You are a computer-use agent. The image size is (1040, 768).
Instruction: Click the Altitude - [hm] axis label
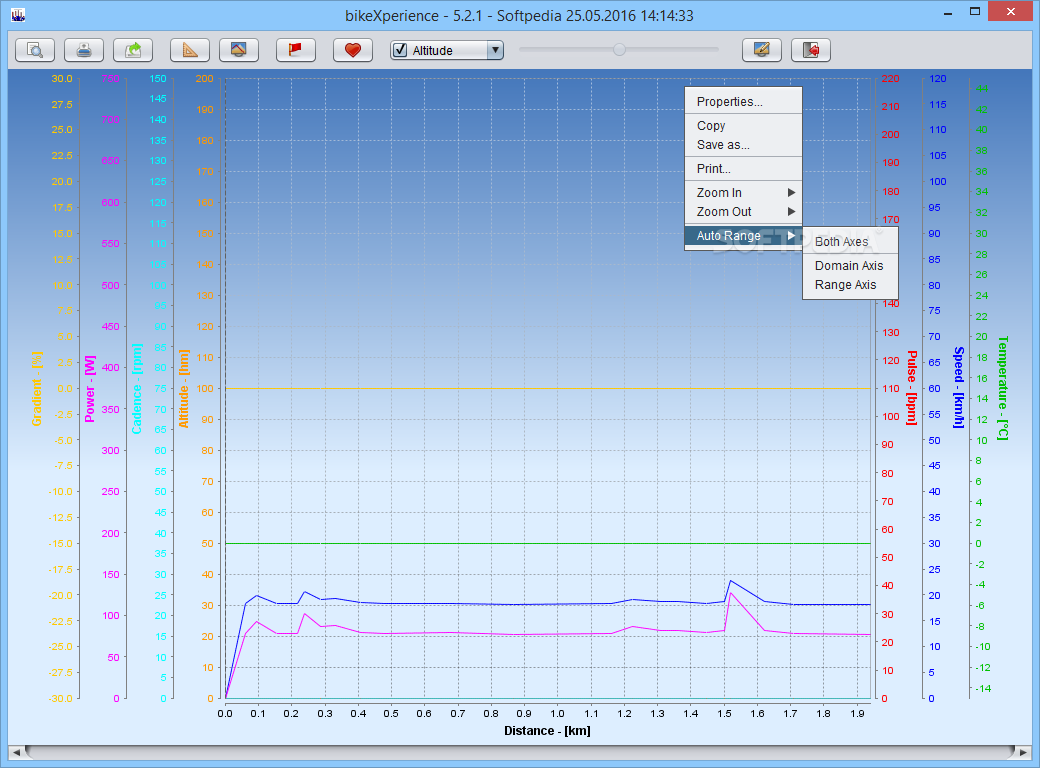pyautogui.click(x=184, y=389)
